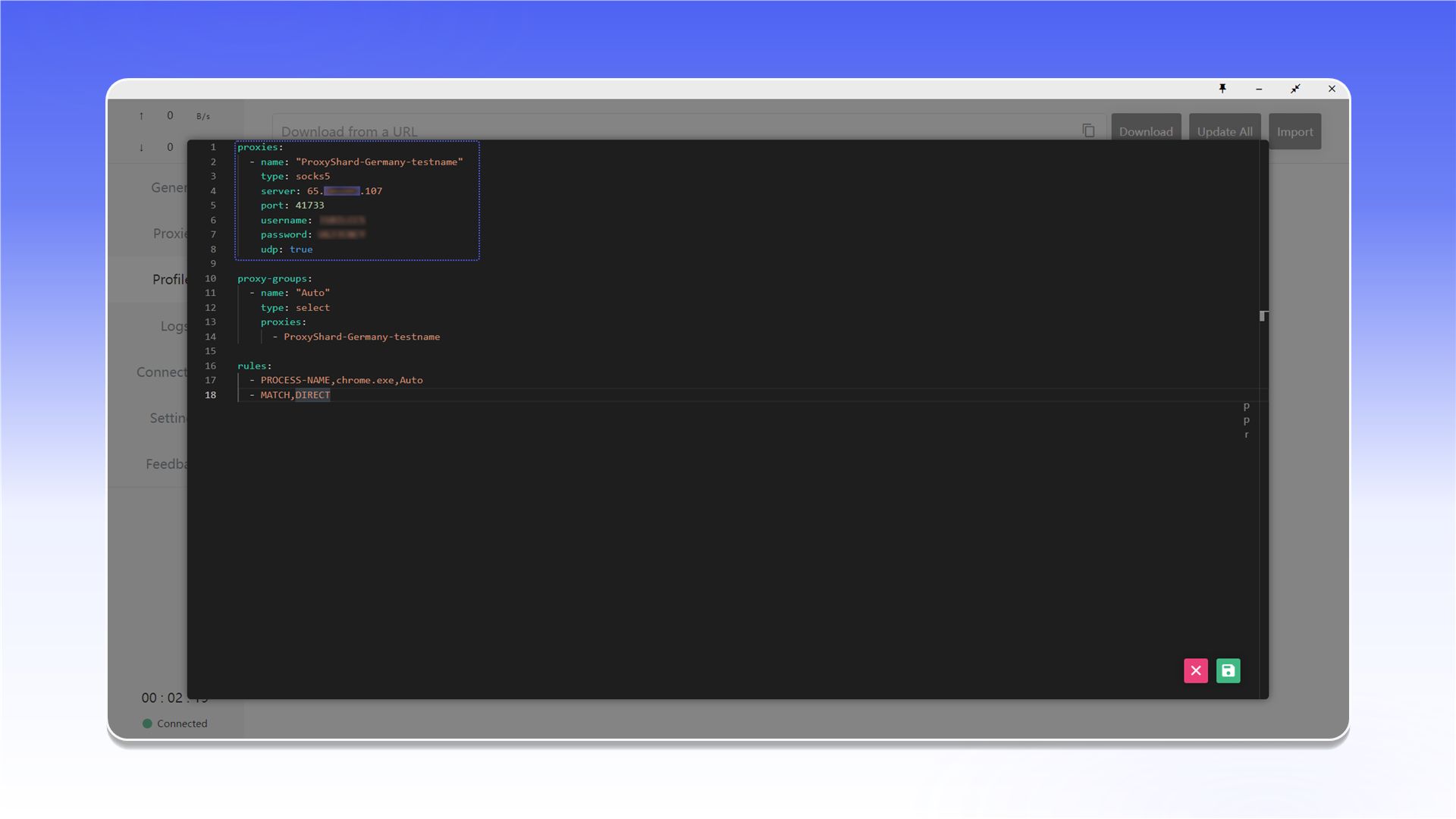The image size is (1456, 819).
Task: Open the Connections sidebar tab
Action: 162,372
